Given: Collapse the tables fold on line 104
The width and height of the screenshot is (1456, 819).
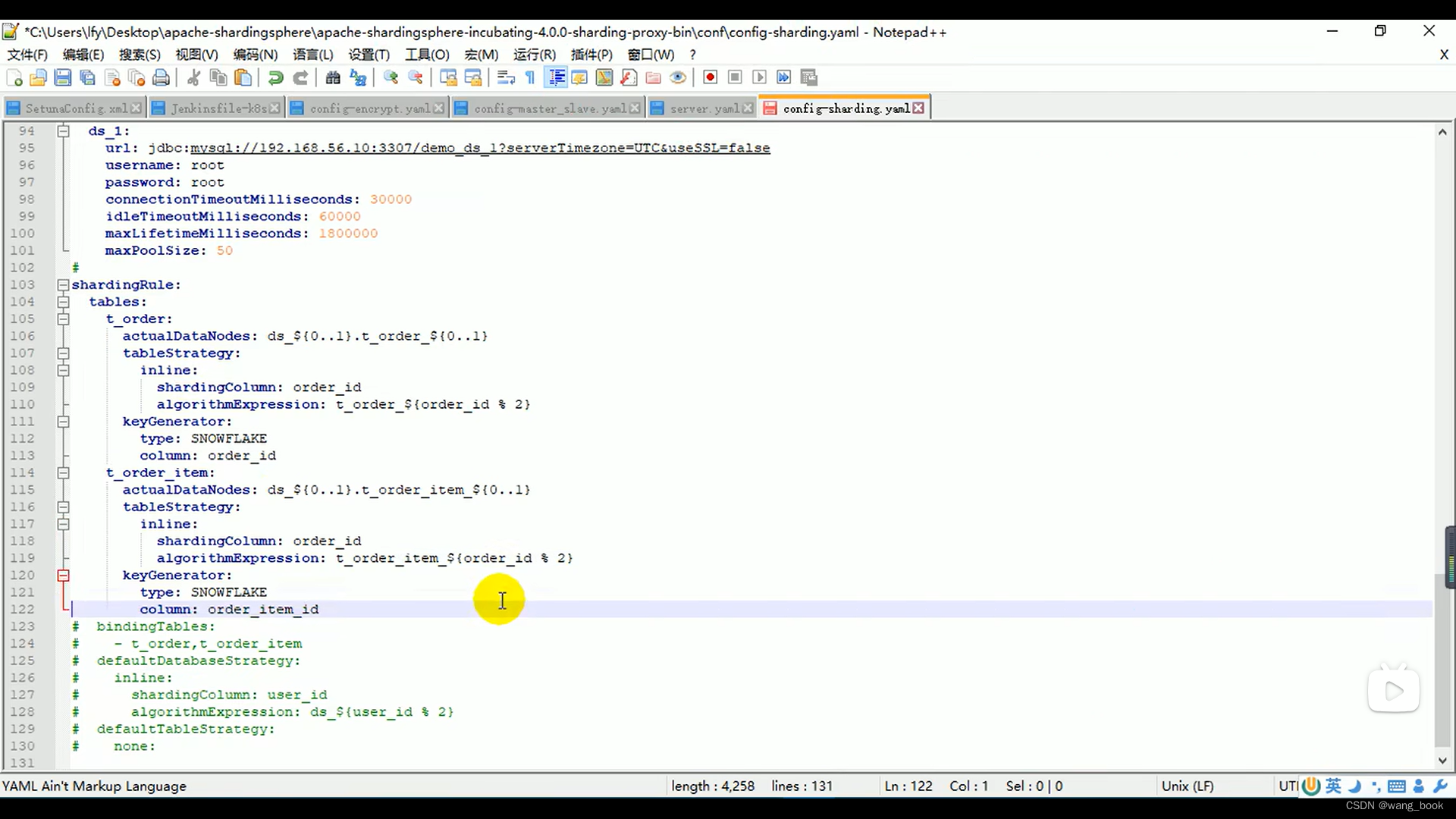Looking at the screenshot, I should [64, 302].
